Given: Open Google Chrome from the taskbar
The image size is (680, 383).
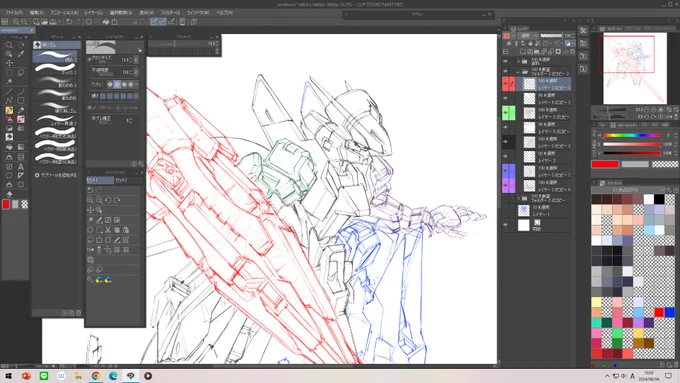Looking at the screenshot, I should click(96, 376).
